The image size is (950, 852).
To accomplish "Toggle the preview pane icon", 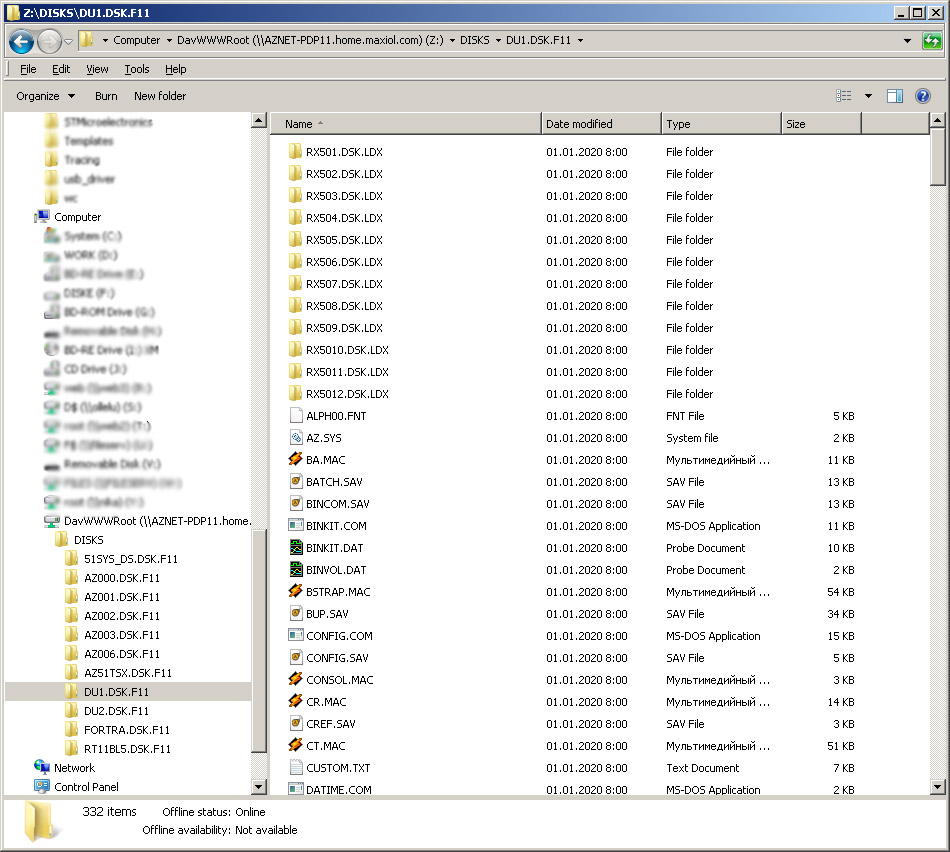I will click(x=895, y=96).
